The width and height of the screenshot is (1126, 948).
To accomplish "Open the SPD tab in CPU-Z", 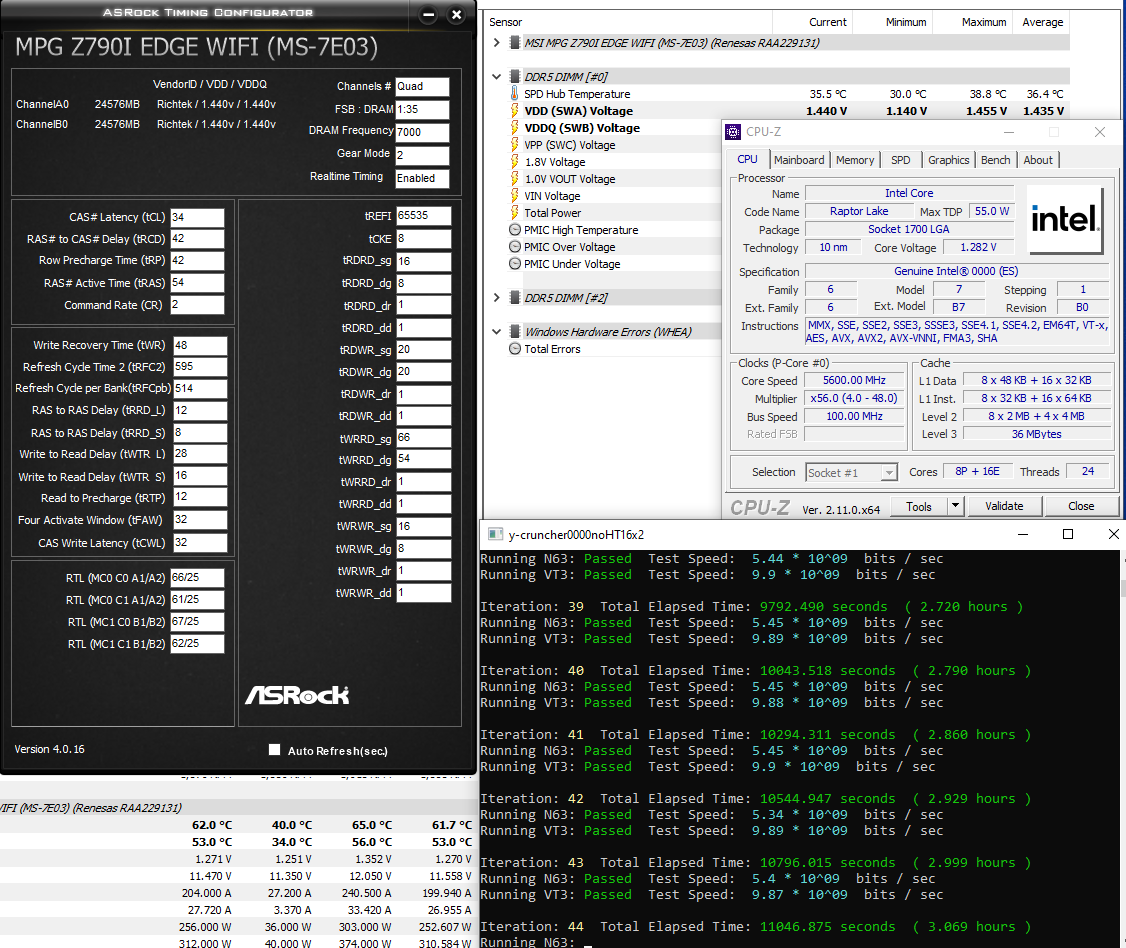I will pyautogui.click(x=901, y=160).
